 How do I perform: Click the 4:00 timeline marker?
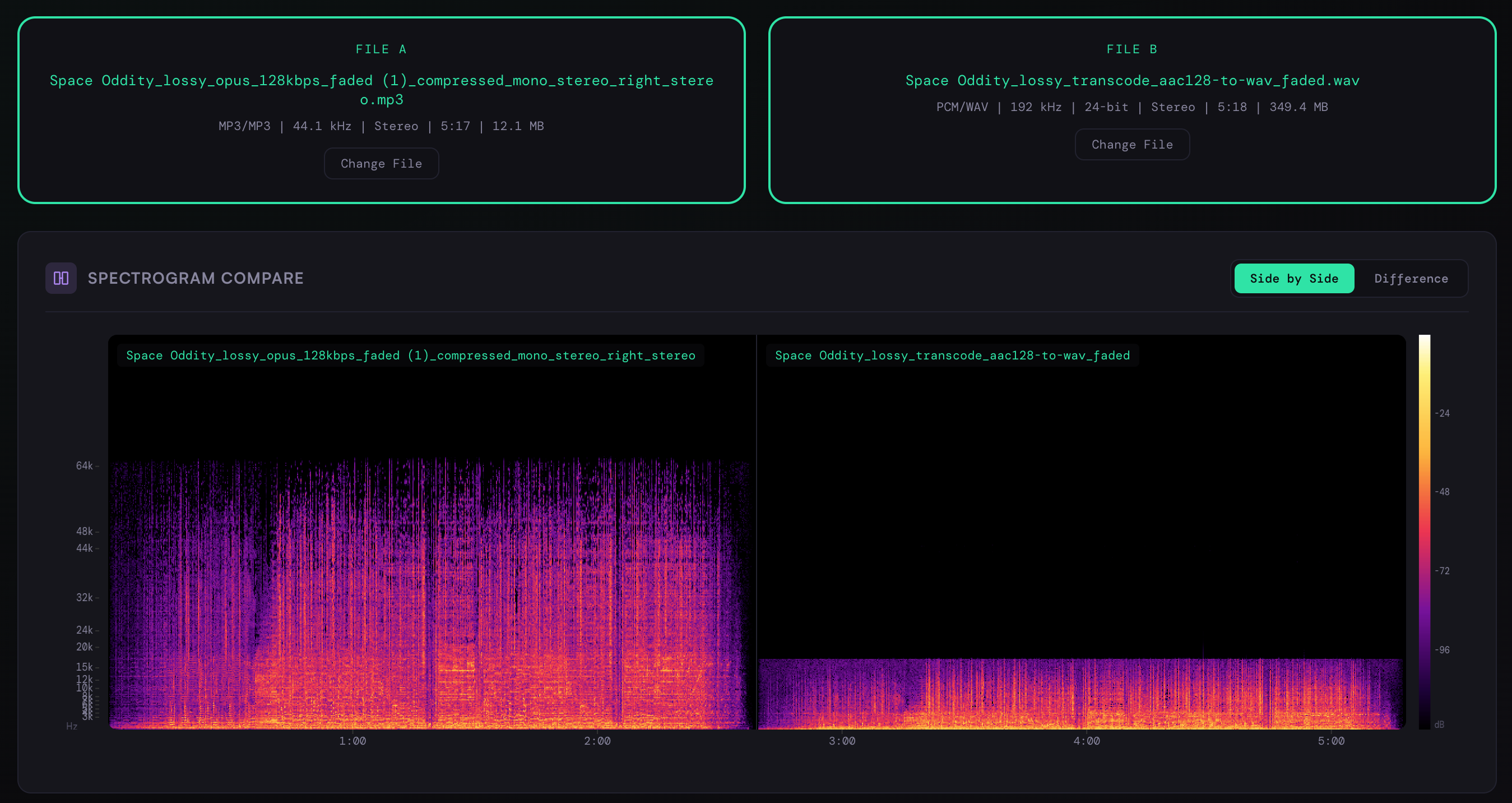point(1087,741)
